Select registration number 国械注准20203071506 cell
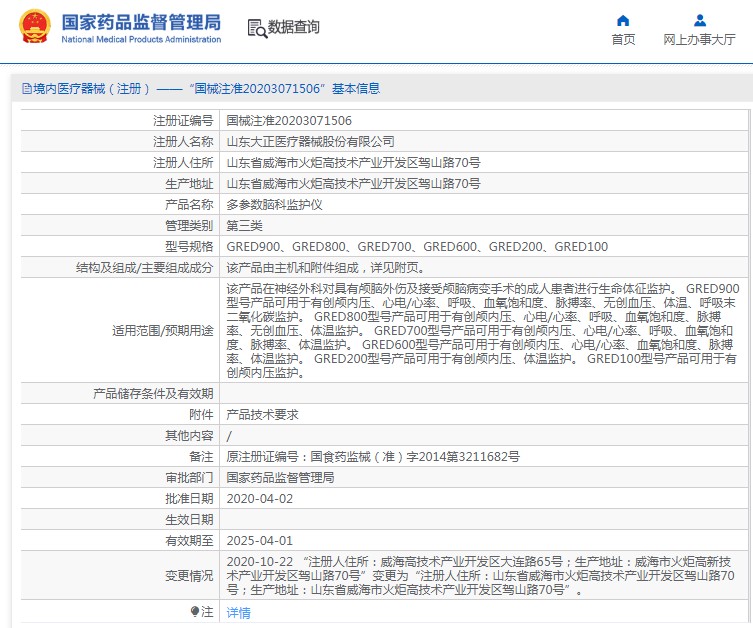 tap(289, 121)
